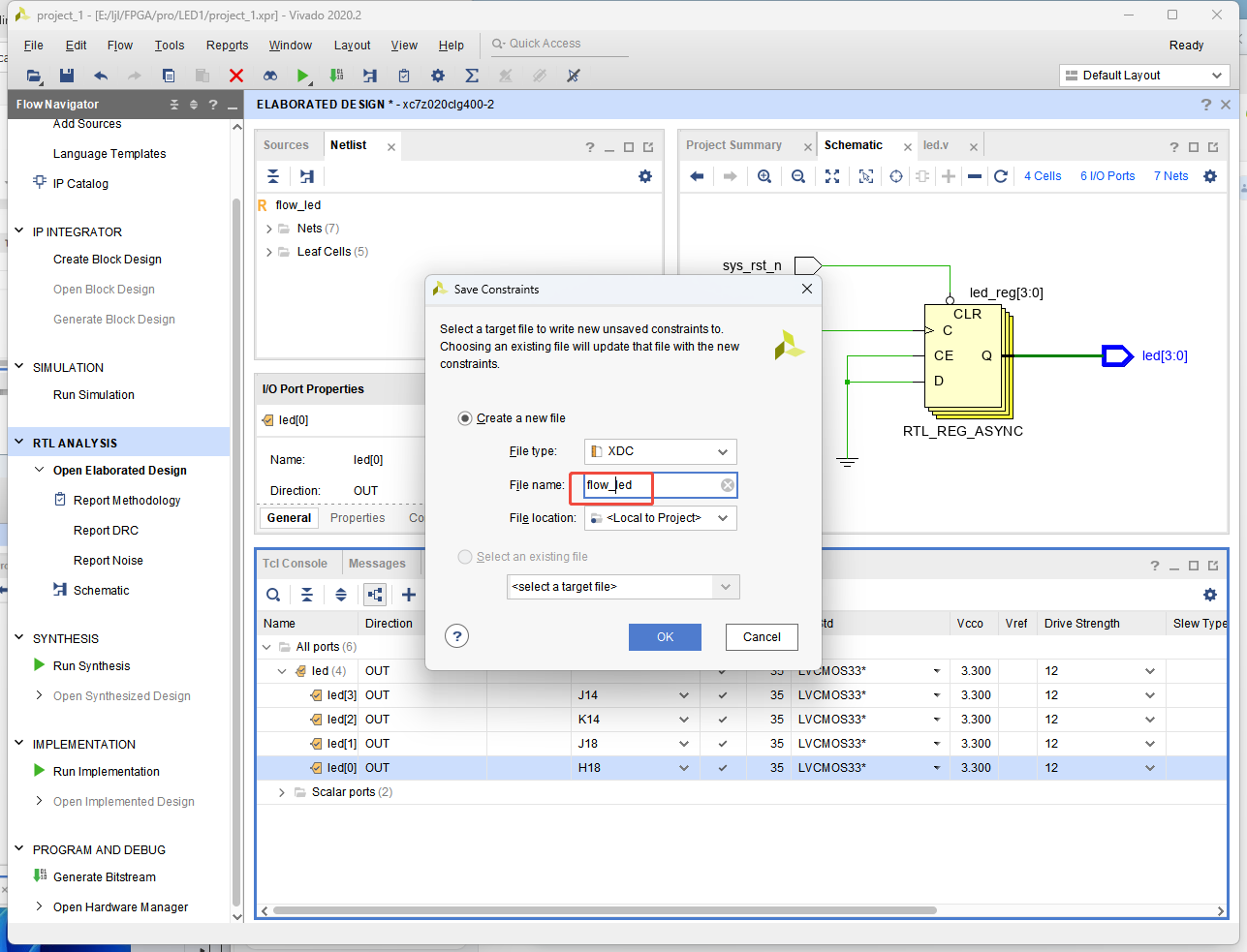Screen dimensions: 1247x952
Task: Toggle Fixed checkbox for led[1] row
Action: point(722,744)
